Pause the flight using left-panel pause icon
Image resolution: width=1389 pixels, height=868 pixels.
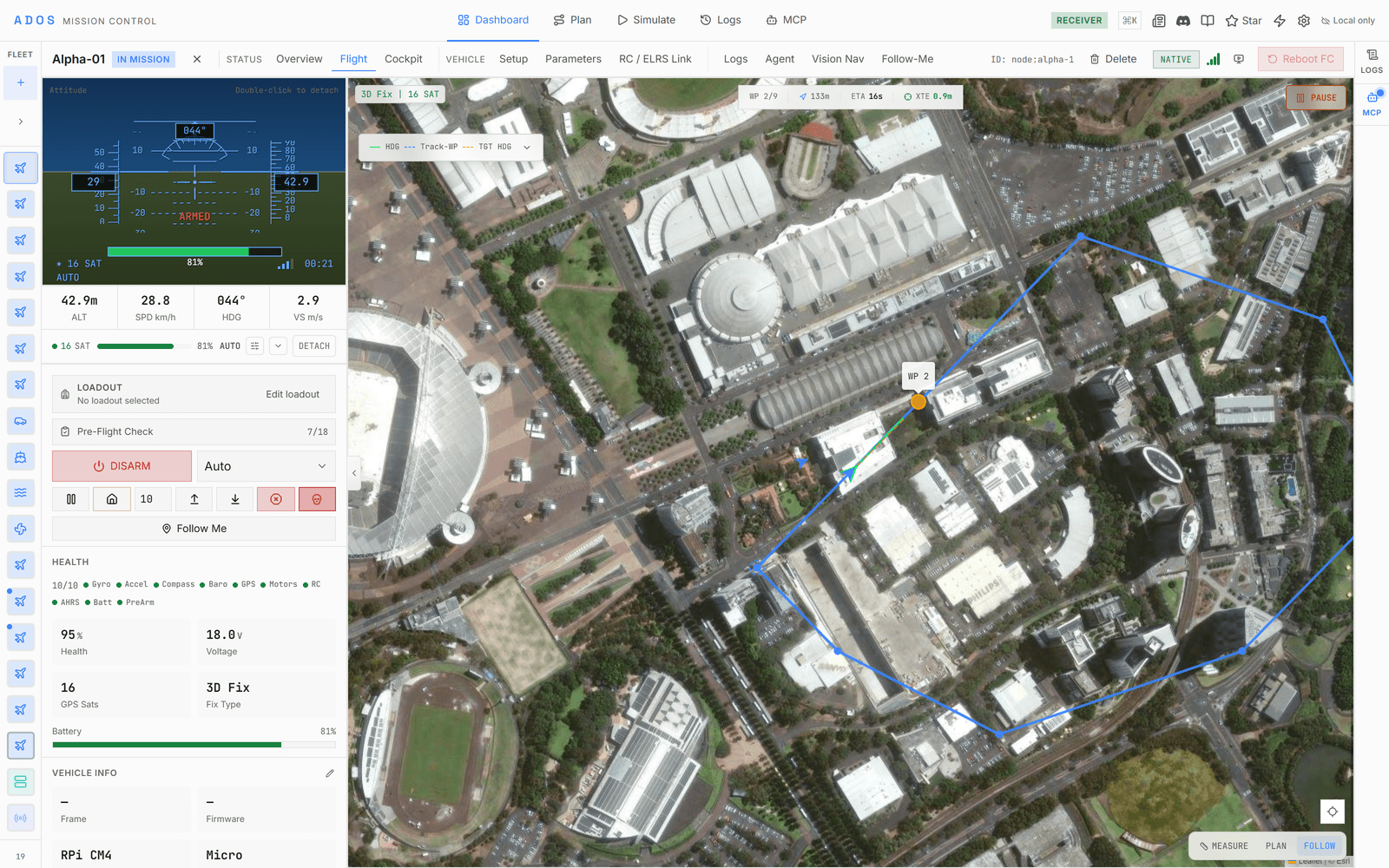71,499
